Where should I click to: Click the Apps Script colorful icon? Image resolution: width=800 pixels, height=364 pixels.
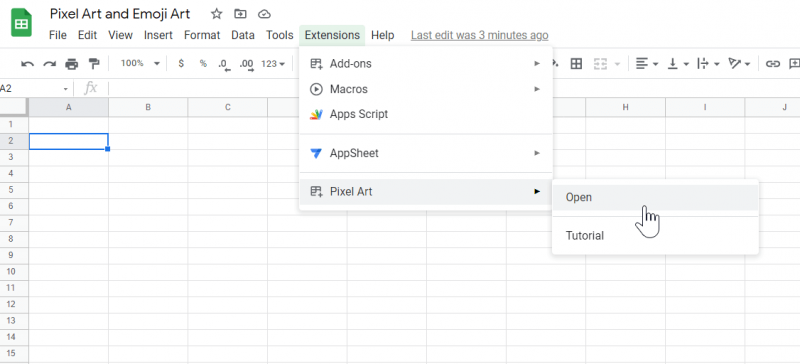click(316, 114)
